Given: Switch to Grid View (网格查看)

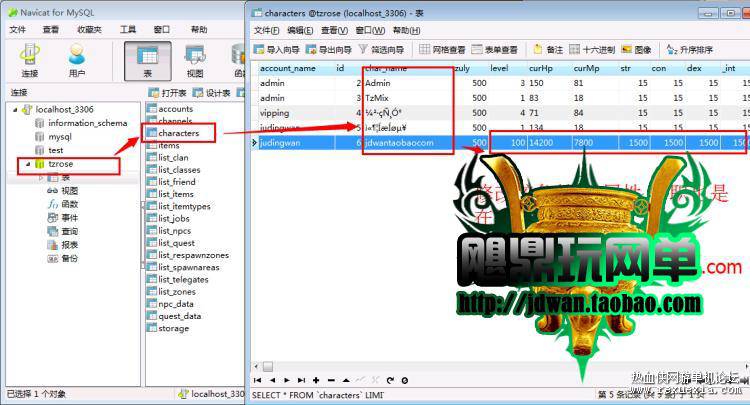Looking at the screenshot, I should pyautogui.click(x=442, y=49).
